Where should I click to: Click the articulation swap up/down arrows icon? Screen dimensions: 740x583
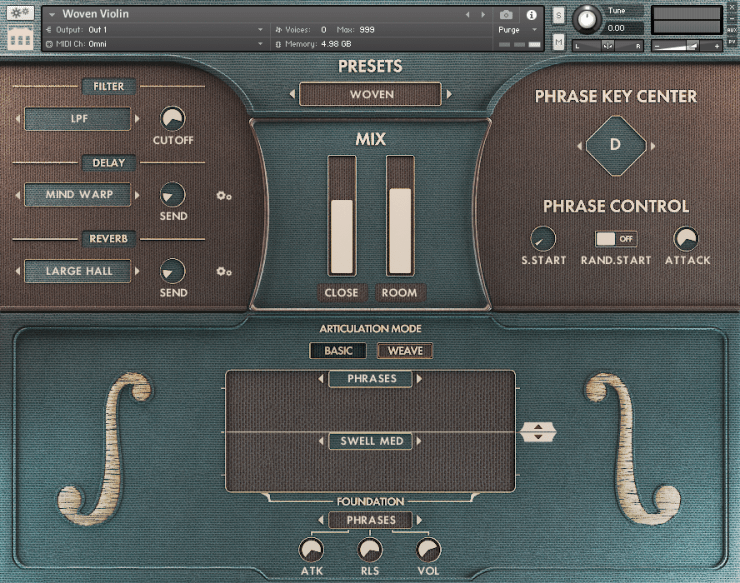(538, 432)
